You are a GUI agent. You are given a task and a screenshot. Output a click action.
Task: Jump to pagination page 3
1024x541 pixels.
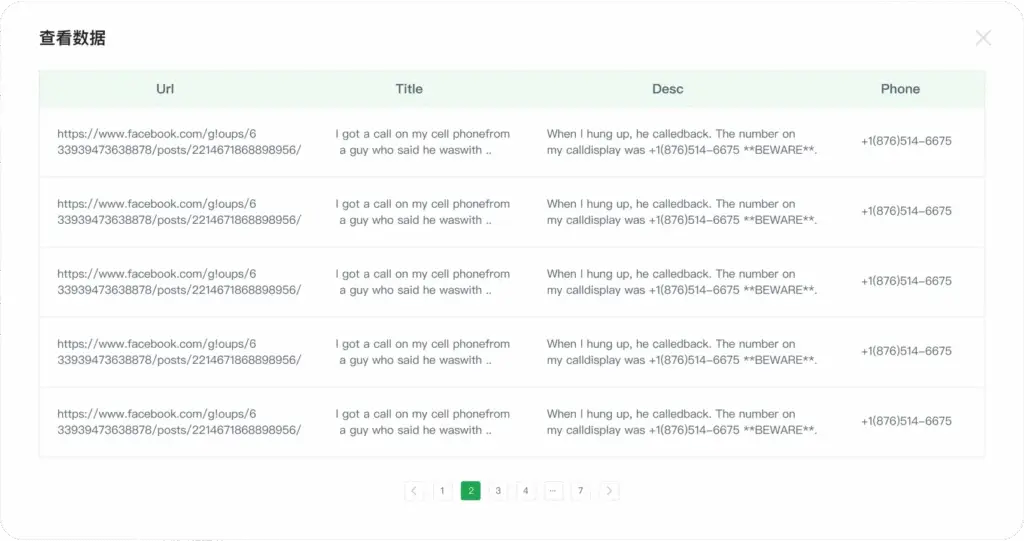click(498, 491)
